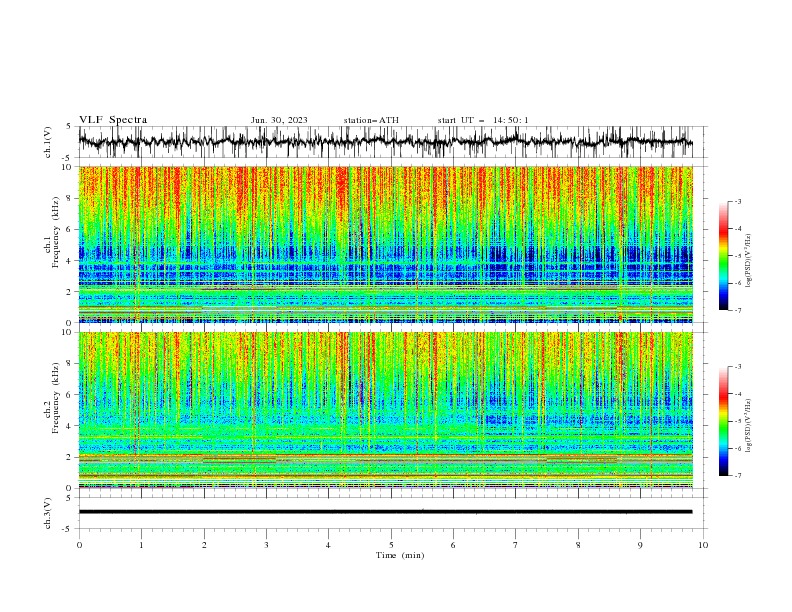Click time axis tick label "5"
Viewport: 792px width, 612px height.
tap(391, 545)
